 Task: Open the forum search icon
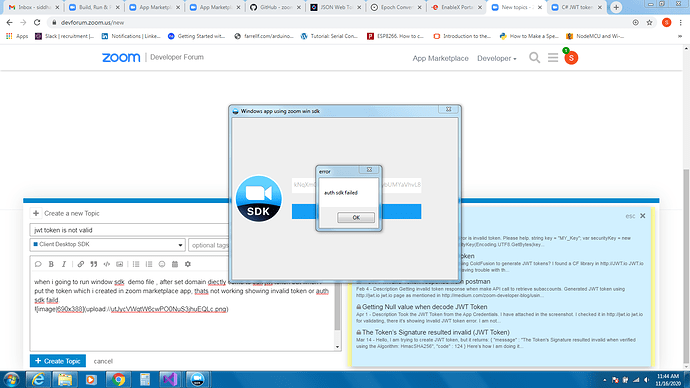pyautogui.click(x=534, y=58)
